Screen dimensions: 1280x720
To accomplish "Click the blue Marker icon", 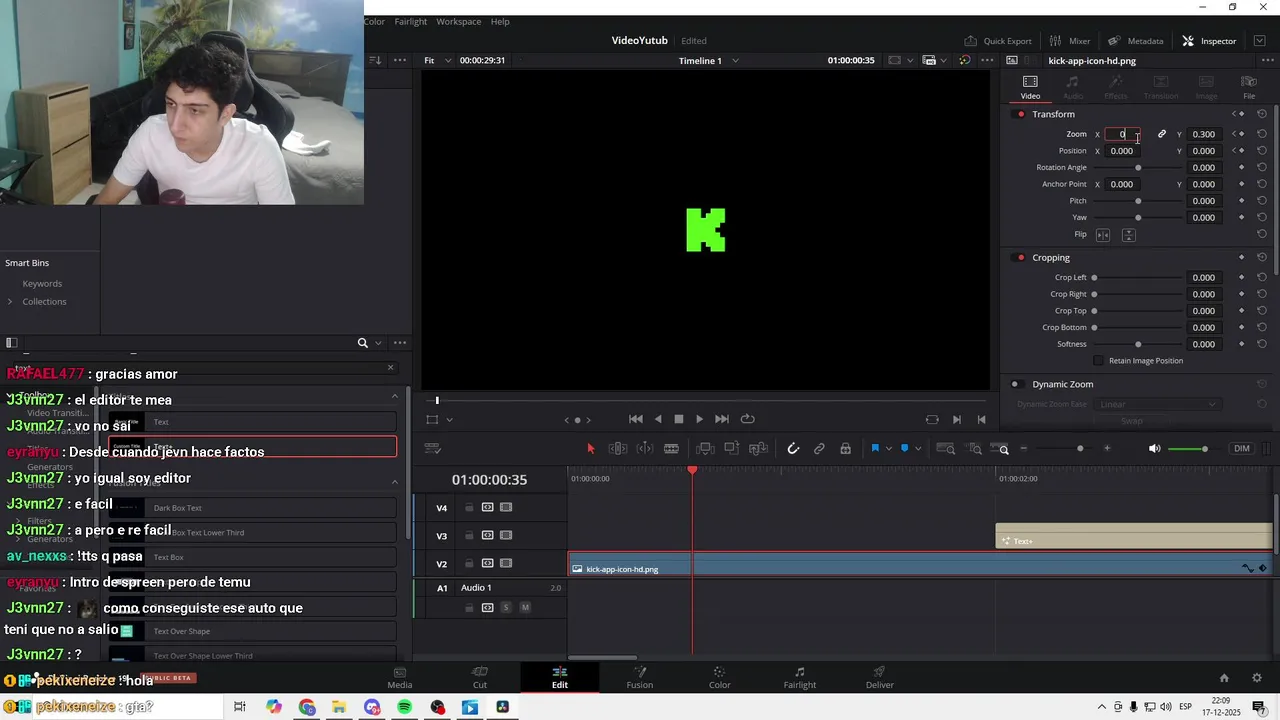I will 905,448.
